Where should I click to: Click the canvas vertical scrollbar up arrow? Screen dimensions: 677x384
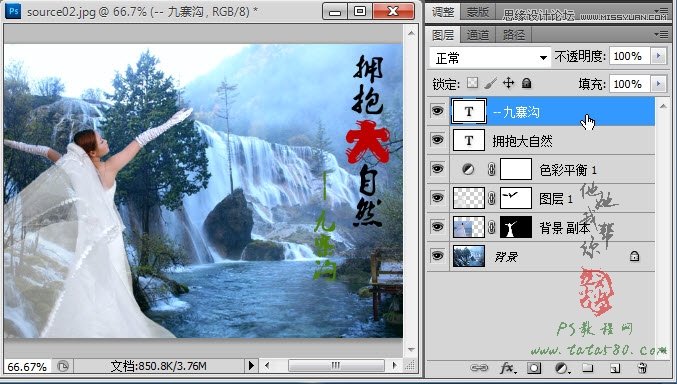click(x=411, y=33)
